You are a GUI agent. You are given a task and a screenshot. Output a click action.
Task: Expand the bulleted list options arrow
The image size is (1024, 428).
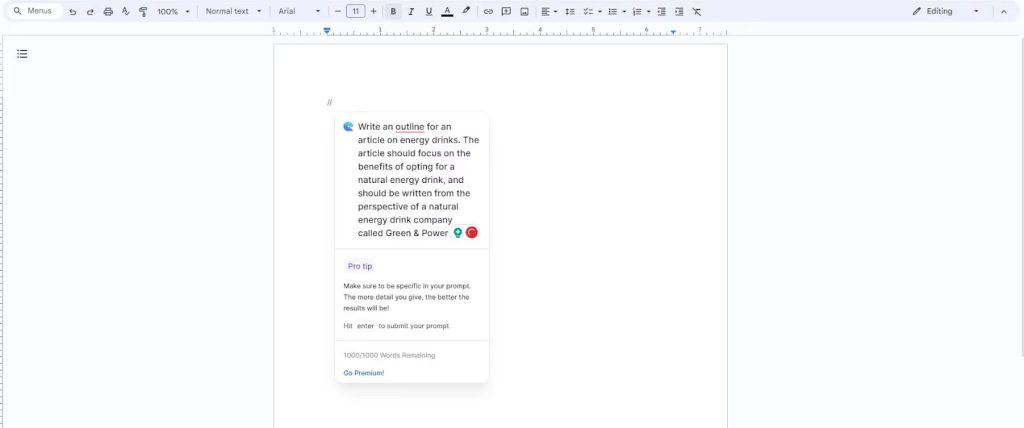click(x=624, y=12)
